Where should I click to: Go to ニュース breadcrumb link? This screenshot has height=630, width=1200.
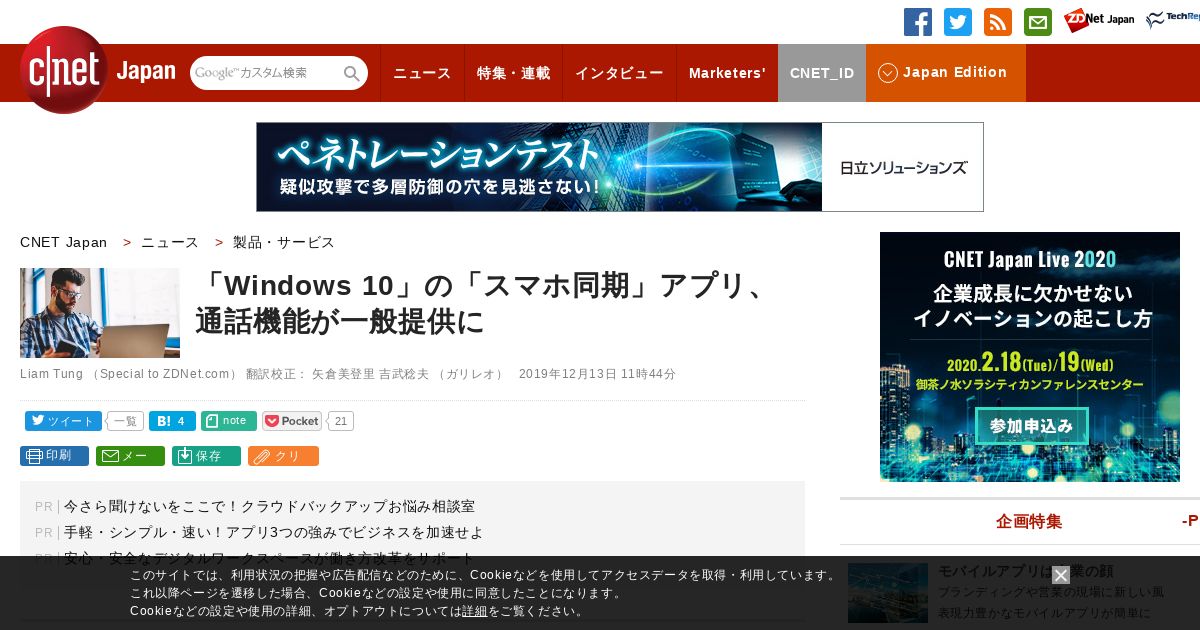(170, 242)
